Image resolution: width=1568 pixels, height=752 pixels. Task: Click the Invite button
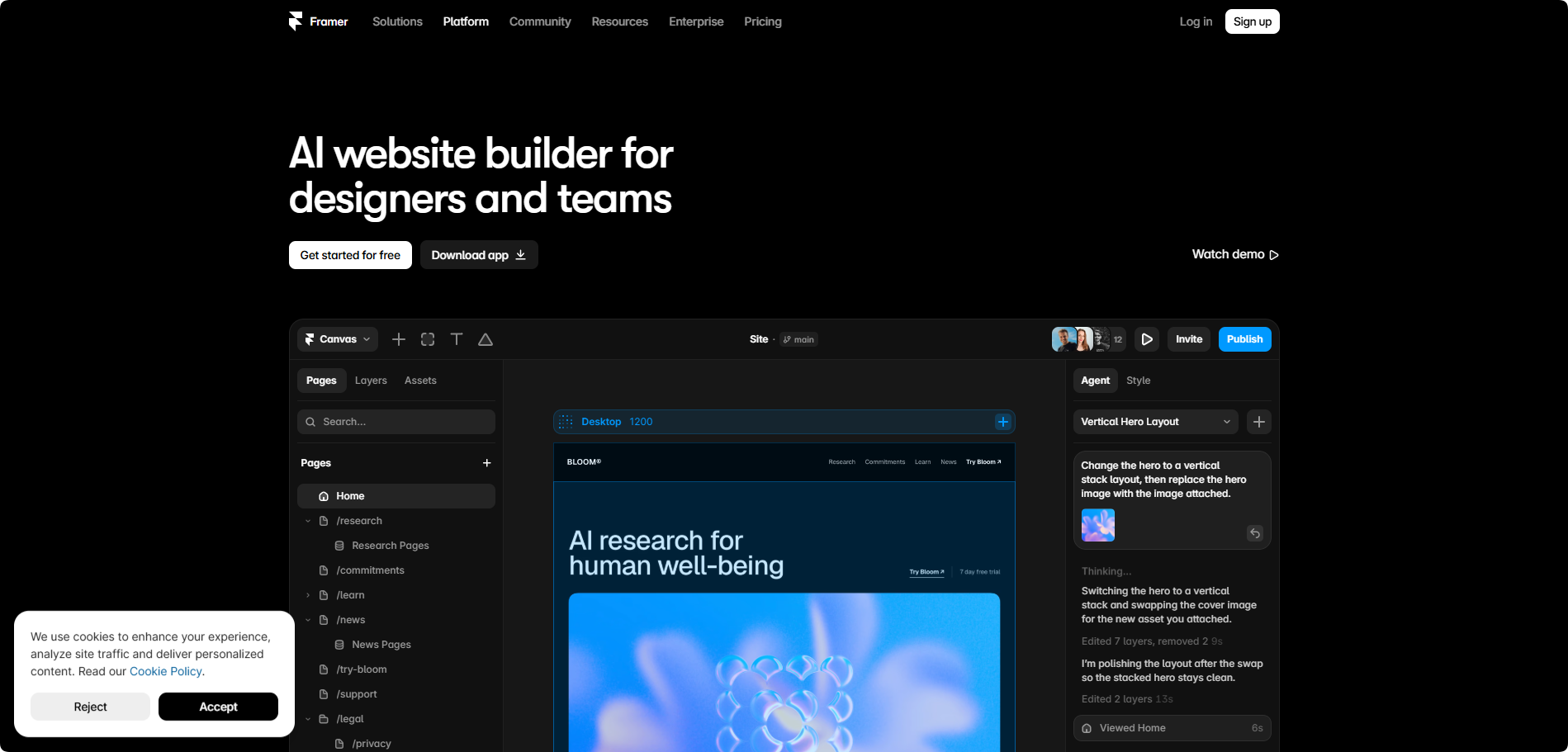[x=1189, y=339]
